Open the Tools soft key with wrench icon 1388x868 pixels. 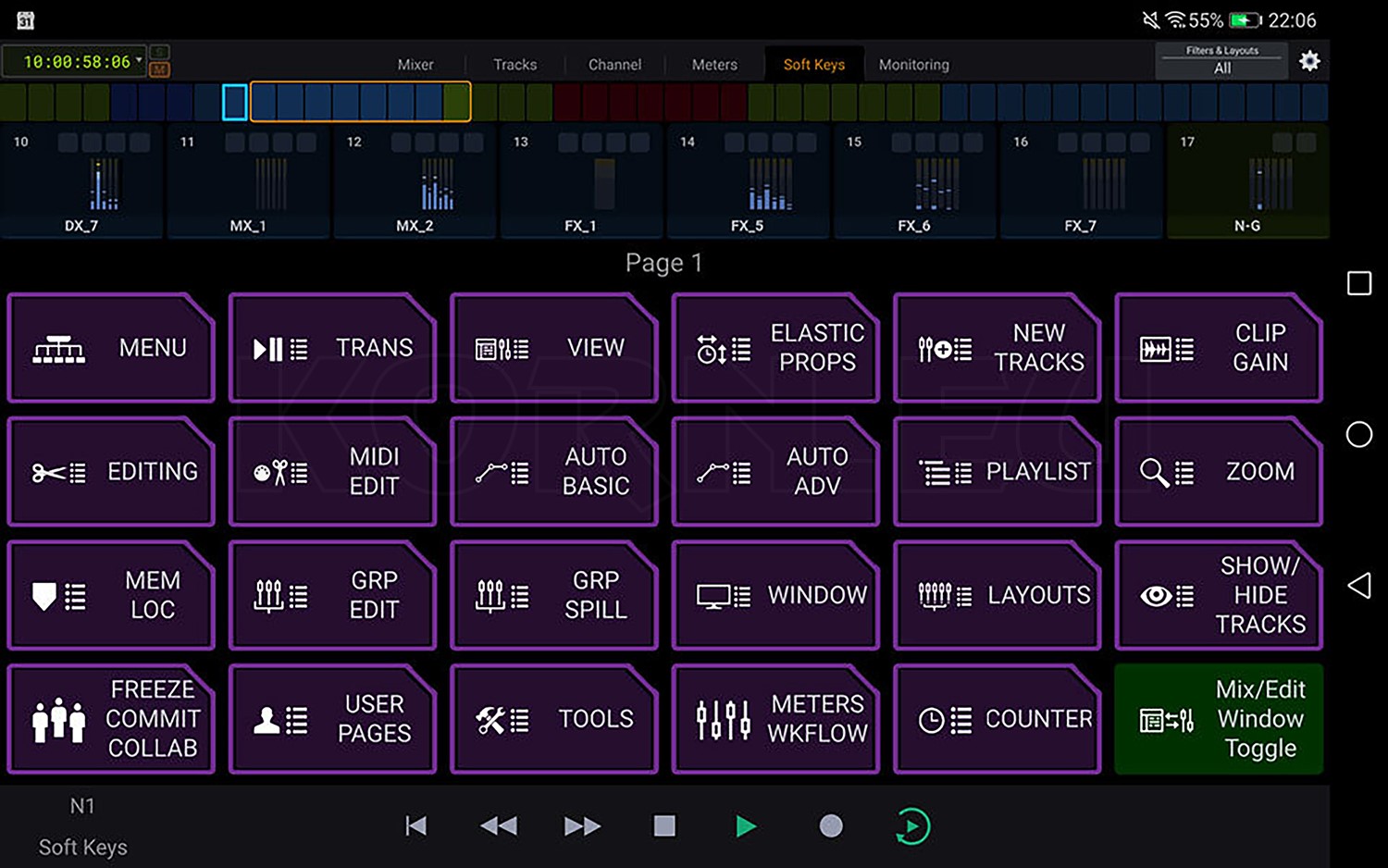(x=553, y=718)
